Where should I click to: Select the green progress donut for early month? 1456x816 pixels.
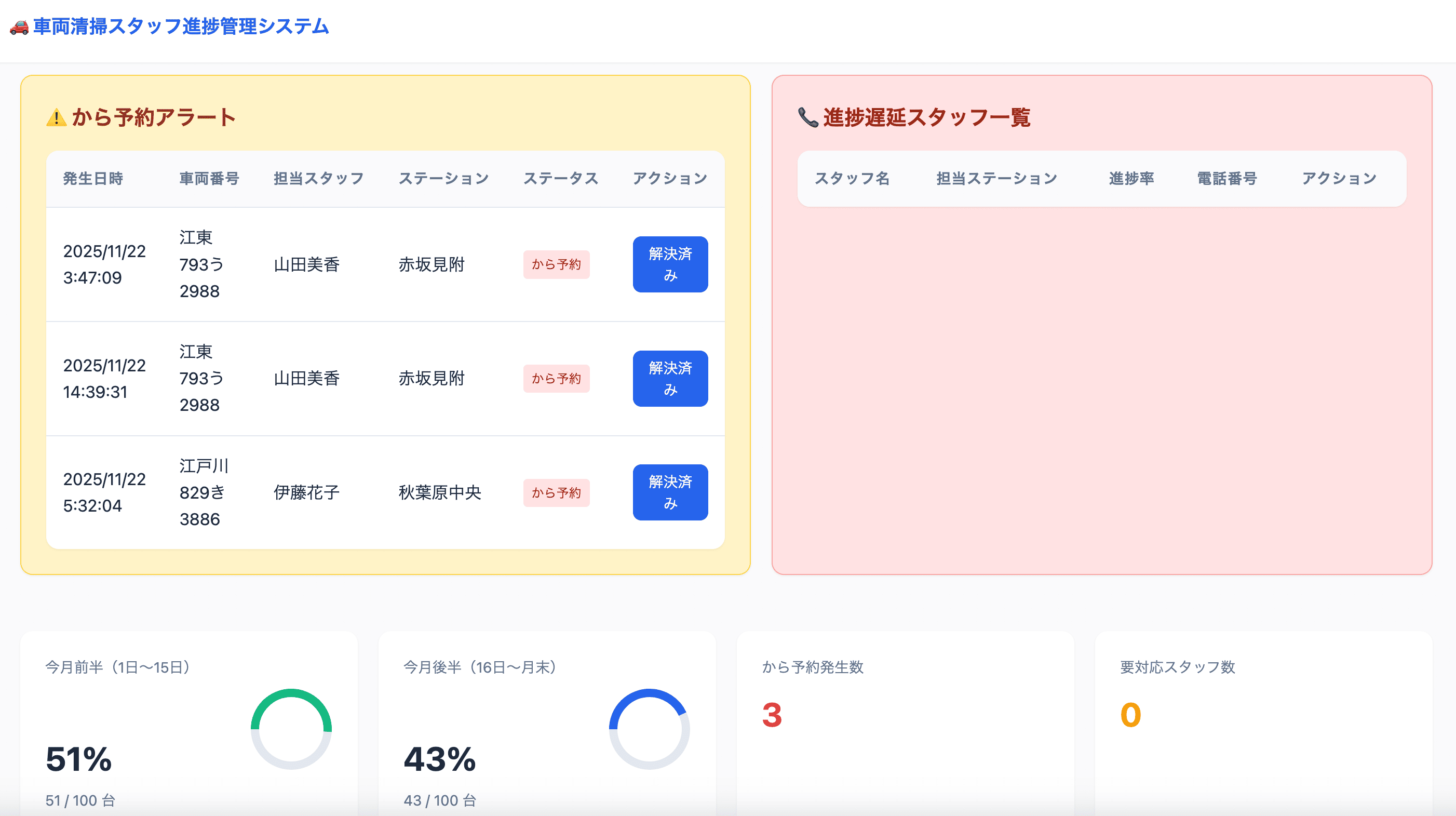click(290, 729)
